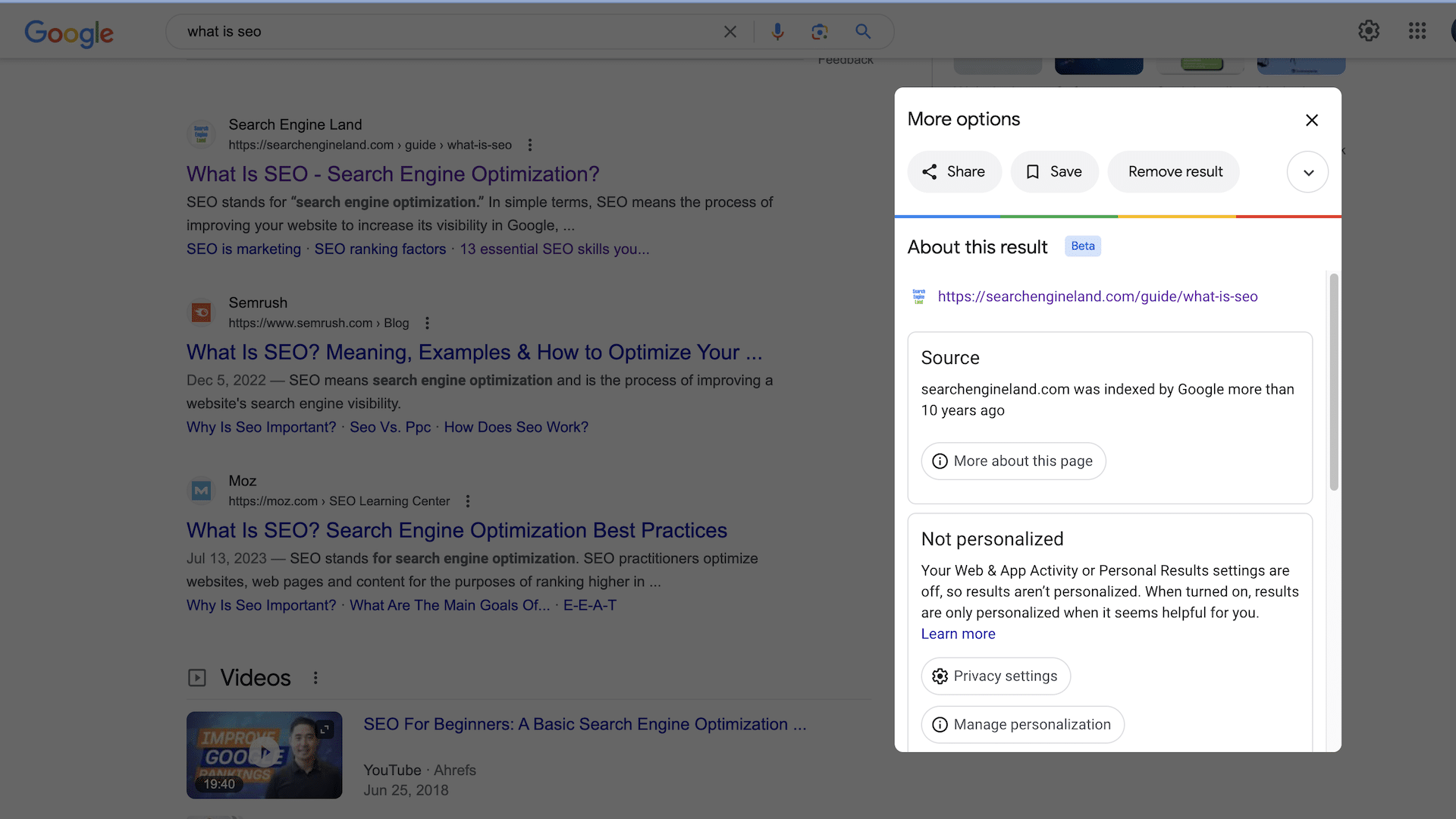This screenshot has height=819, width=1456.
Task: Click the Search Engine Land favicon
Action: [201, 135]
